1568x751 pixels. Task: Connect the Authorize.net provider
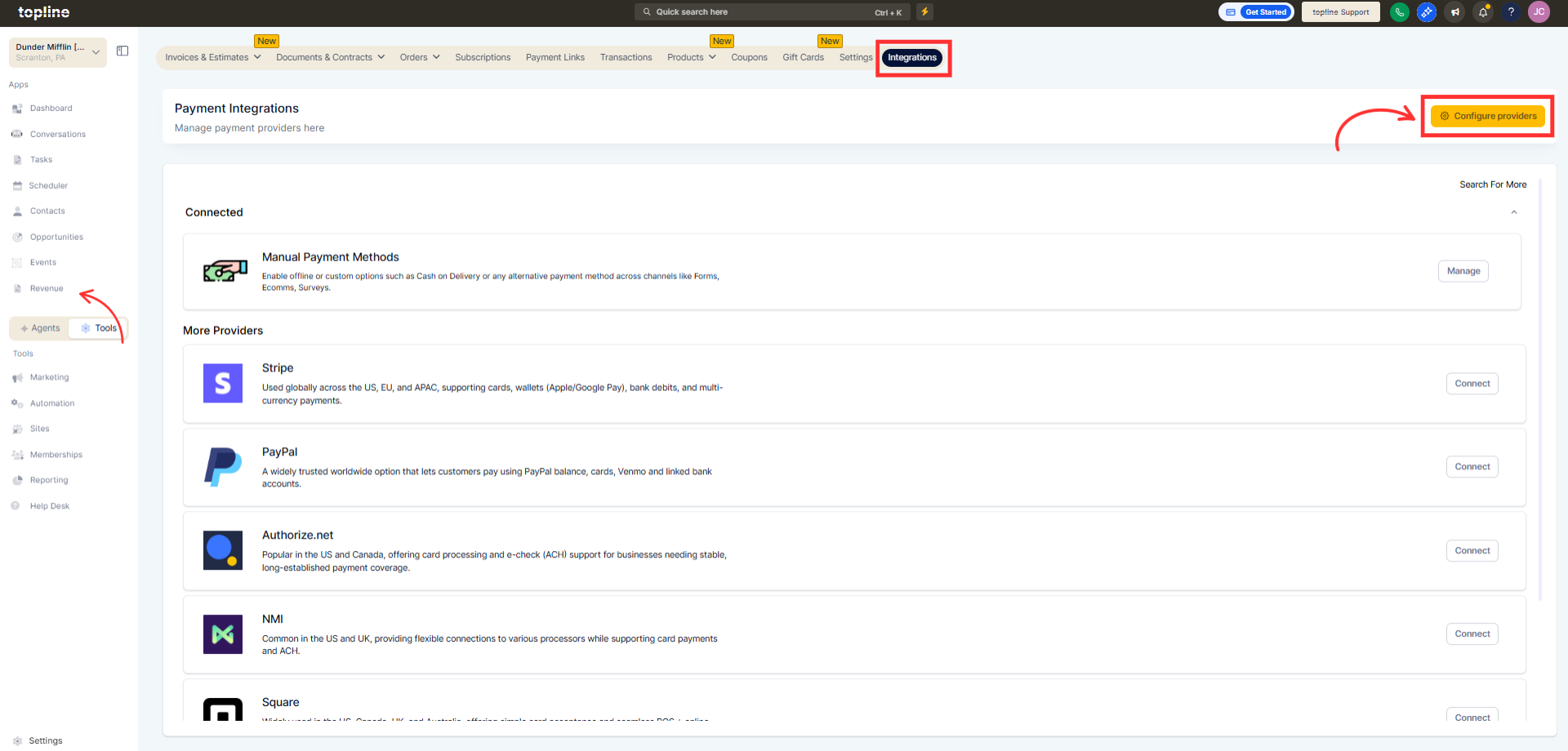coord(1472,551)
